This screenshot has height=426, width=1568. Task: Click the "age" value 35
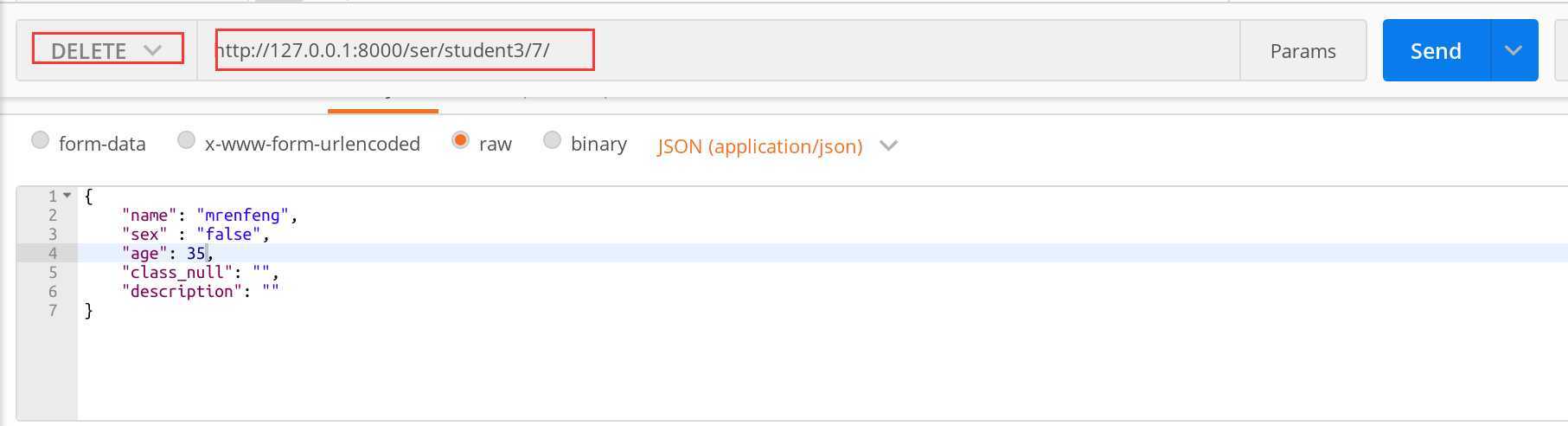click(x=195, y=254)
